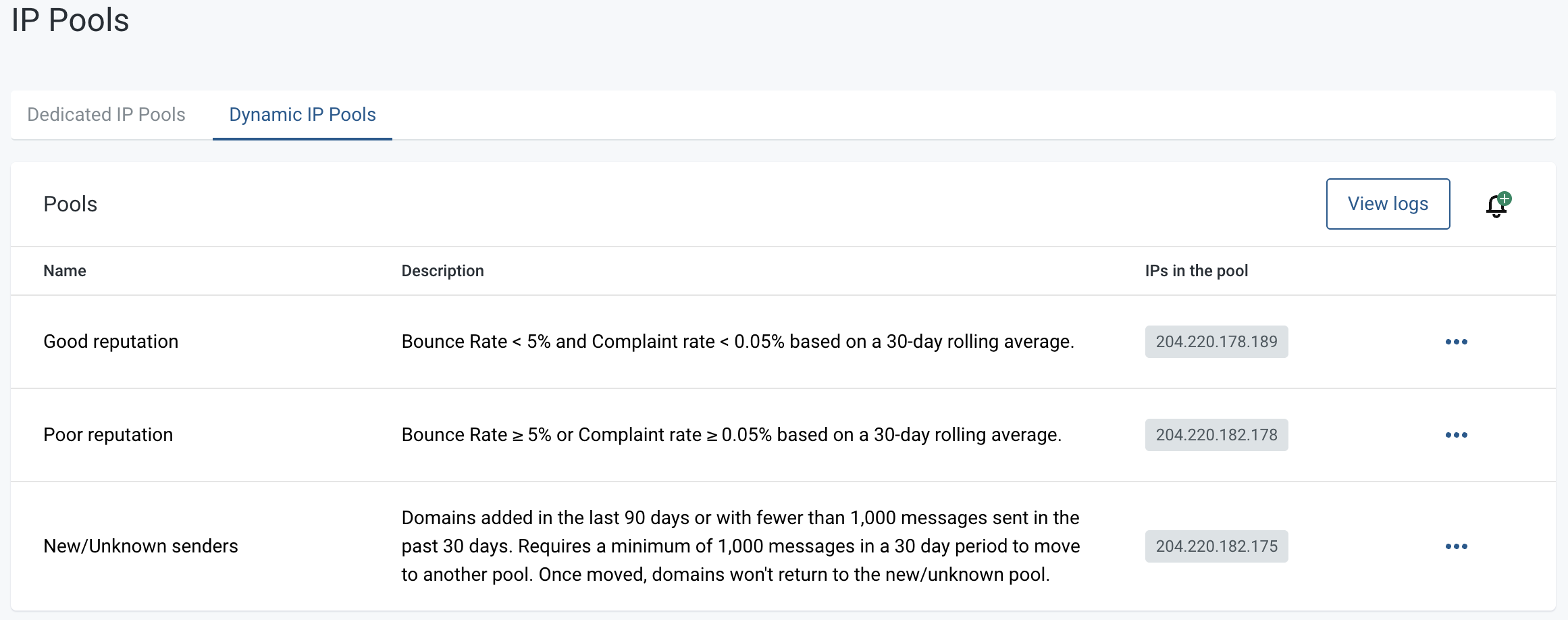Image resolution: width=1568 pixels, height=620 pixels.
Task: Select the Poor reputation pool name
Action: 108,435
